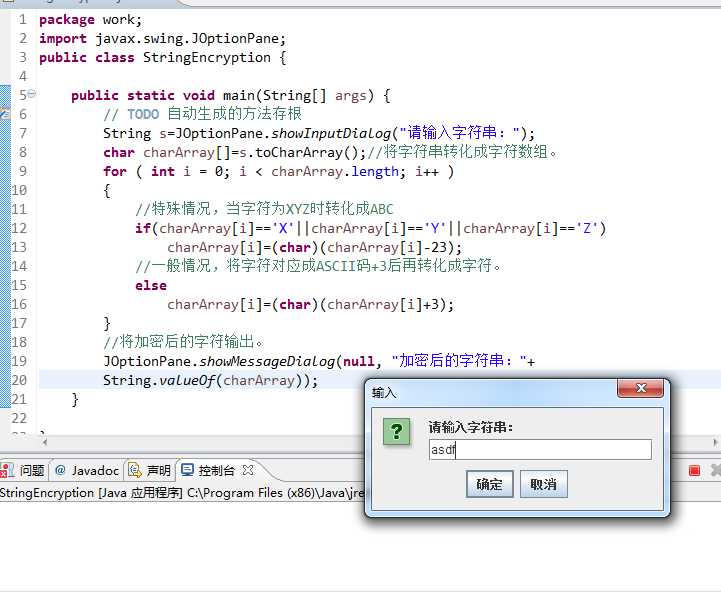Click the input field containing asdf
This screenshot has width=721, height=592.
[540, 449]
